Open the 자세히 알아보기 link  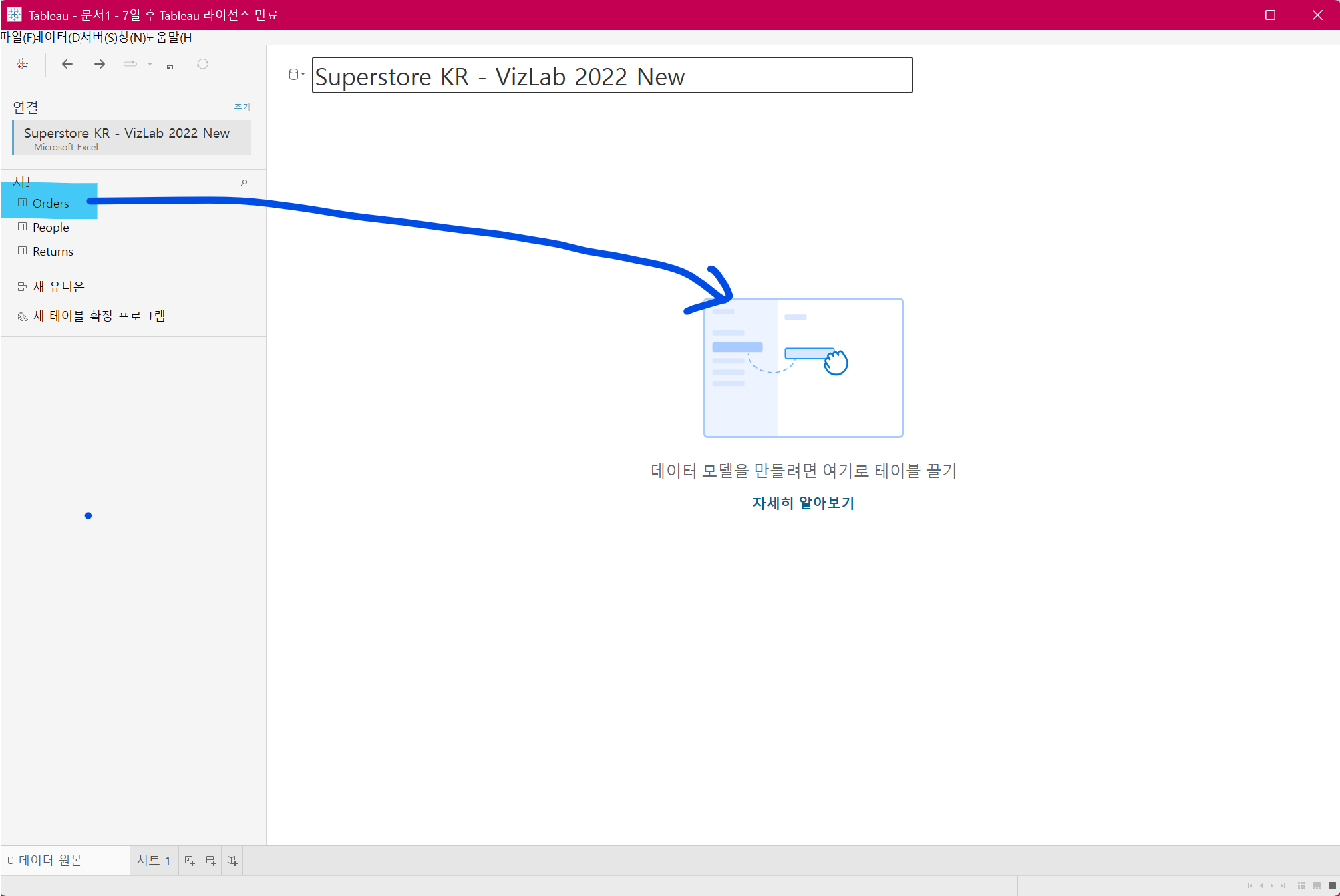[x=803, y=503]
